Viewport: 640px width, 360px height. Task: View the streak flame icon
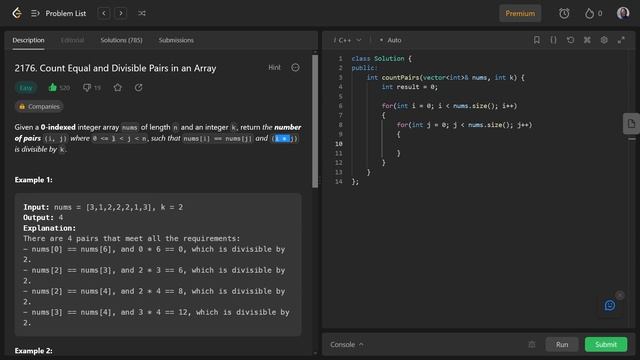point(589,13)
